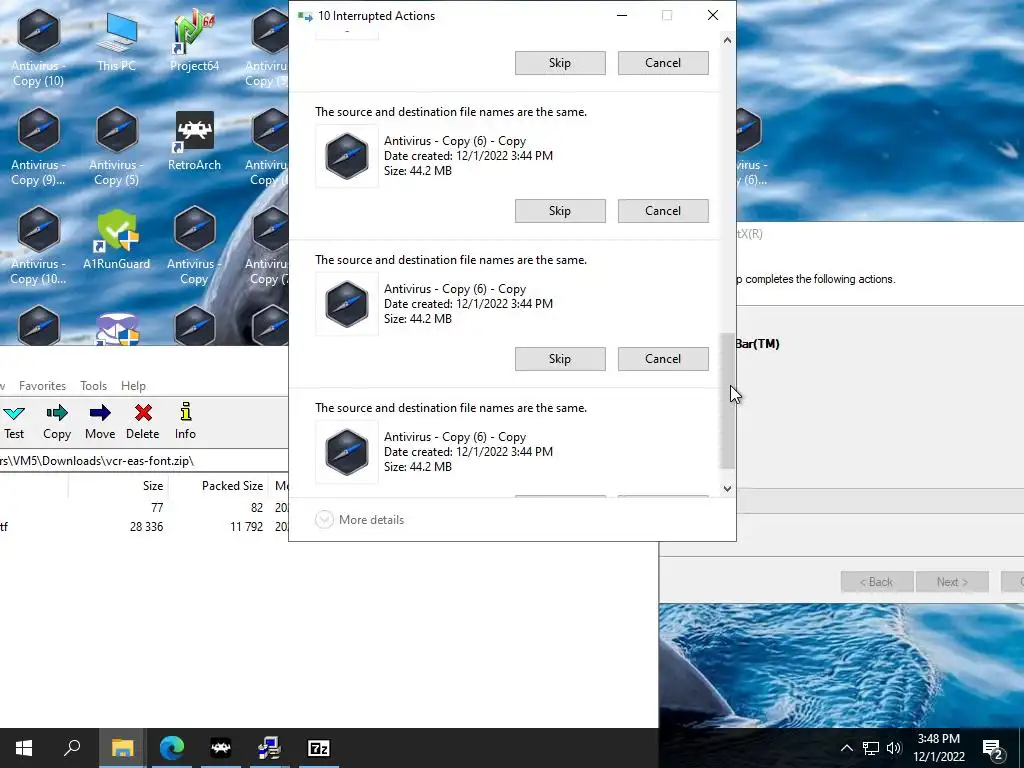Open the Project64 desktop shortcut

(194, 40)
